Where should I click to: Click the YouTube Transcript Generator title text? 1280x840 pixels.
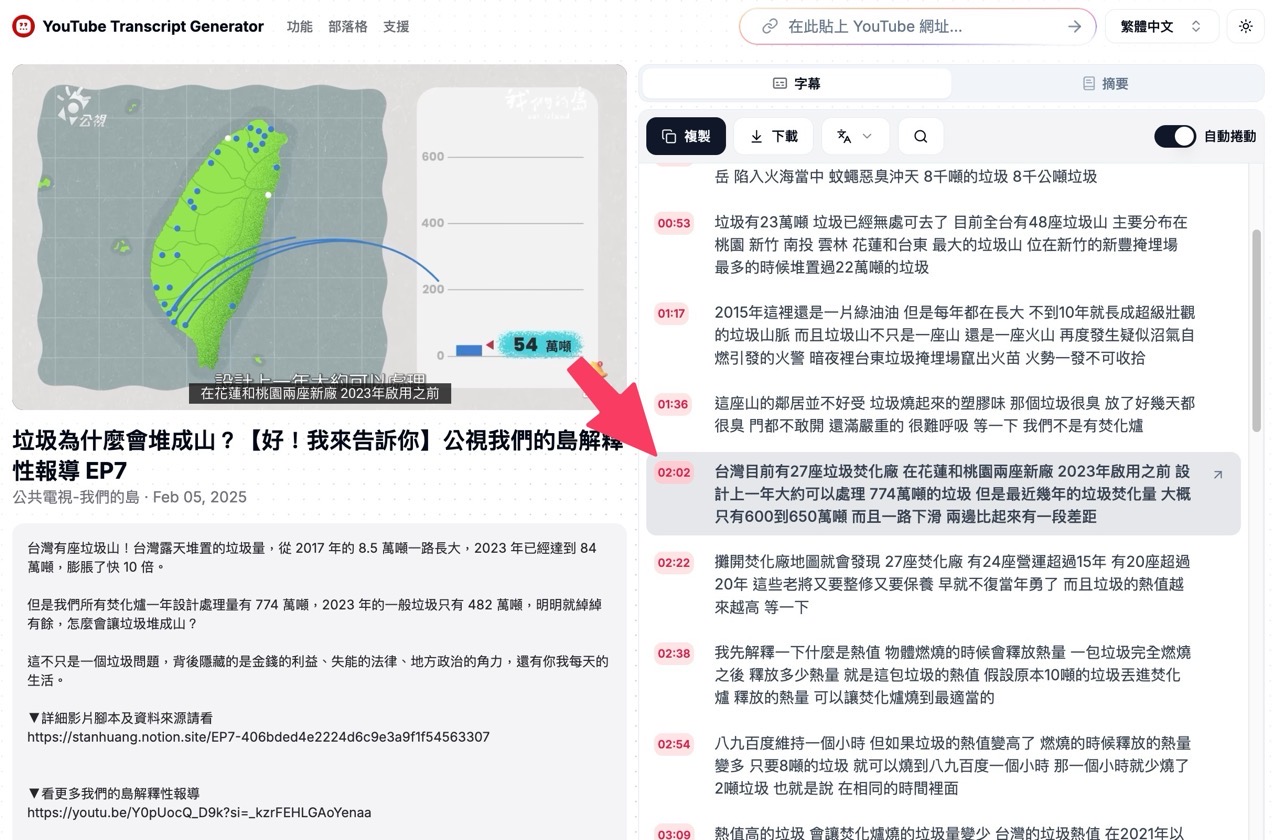pos(153,27)
